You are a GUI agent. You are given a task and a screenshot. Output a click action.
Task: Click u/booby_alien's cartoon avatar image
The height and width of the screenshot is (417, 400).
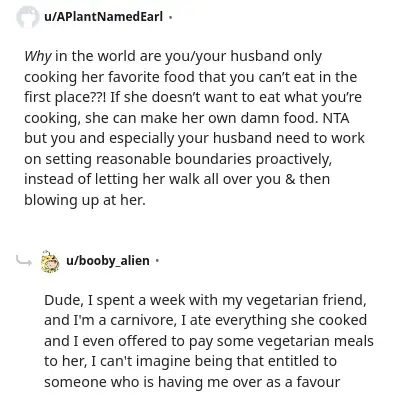pos(50,261)
